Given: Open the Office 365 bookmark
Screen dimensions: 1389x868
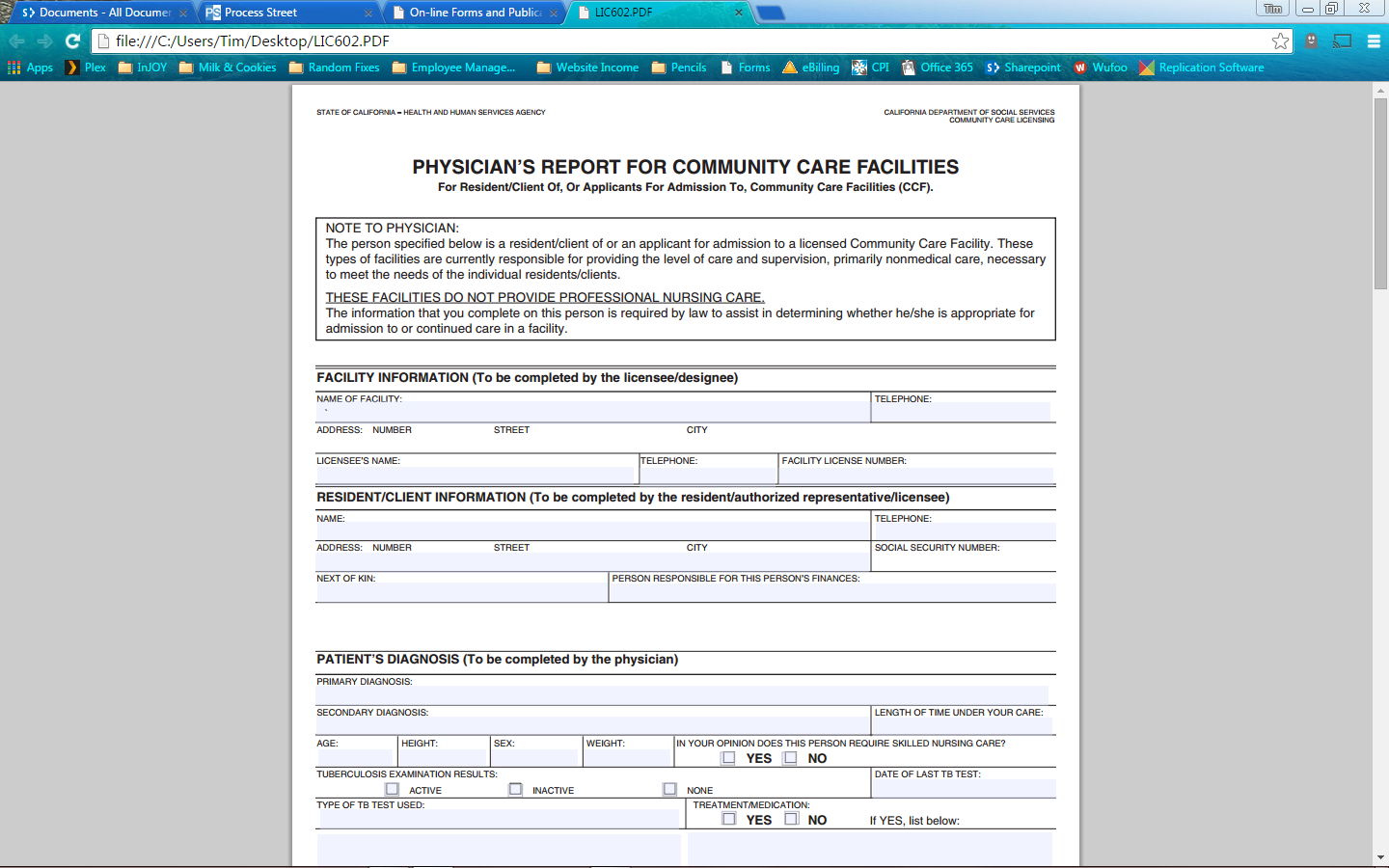Looking at the screenshot, I should pyautogui.click(x=938, y=68).
